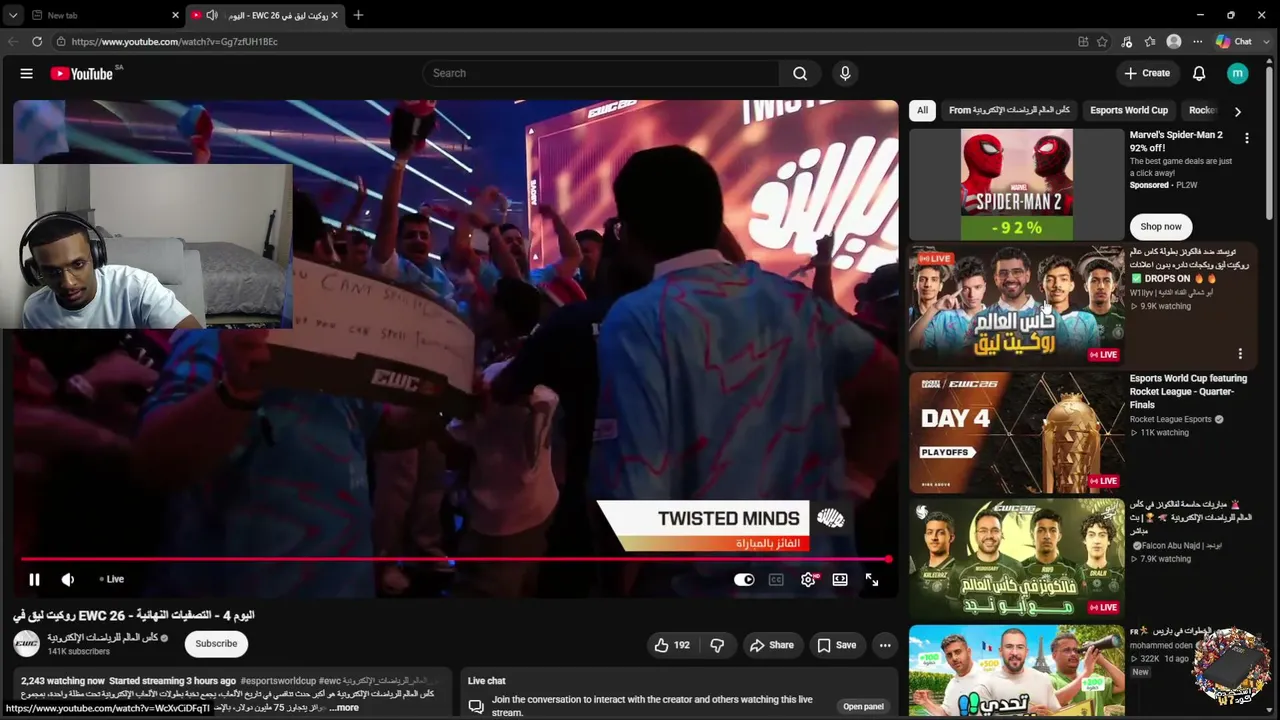Open the Spider-Man 2 ad thumbnail

click(x=1017, y=184)
